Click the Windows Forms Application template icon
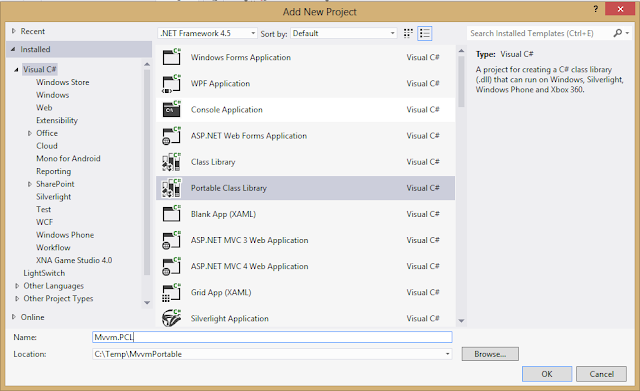The width and height of the screenshot is (640, 391). (171, 57)
